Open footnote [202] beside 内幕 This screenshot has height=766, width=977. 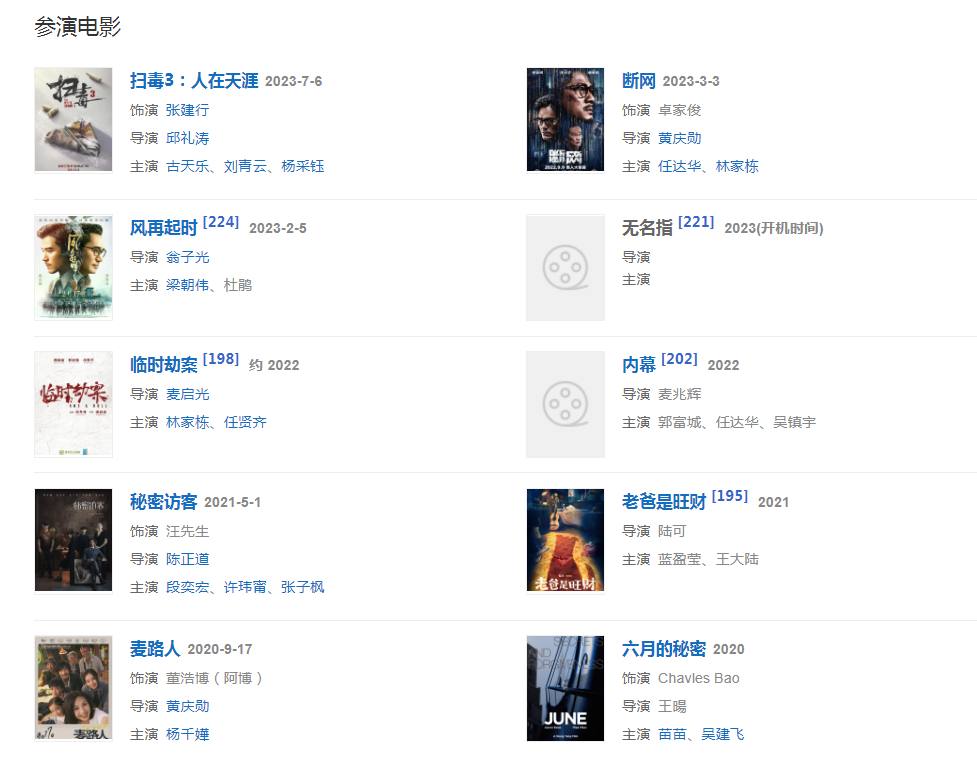pyautogui.click(x=679, y=358)
